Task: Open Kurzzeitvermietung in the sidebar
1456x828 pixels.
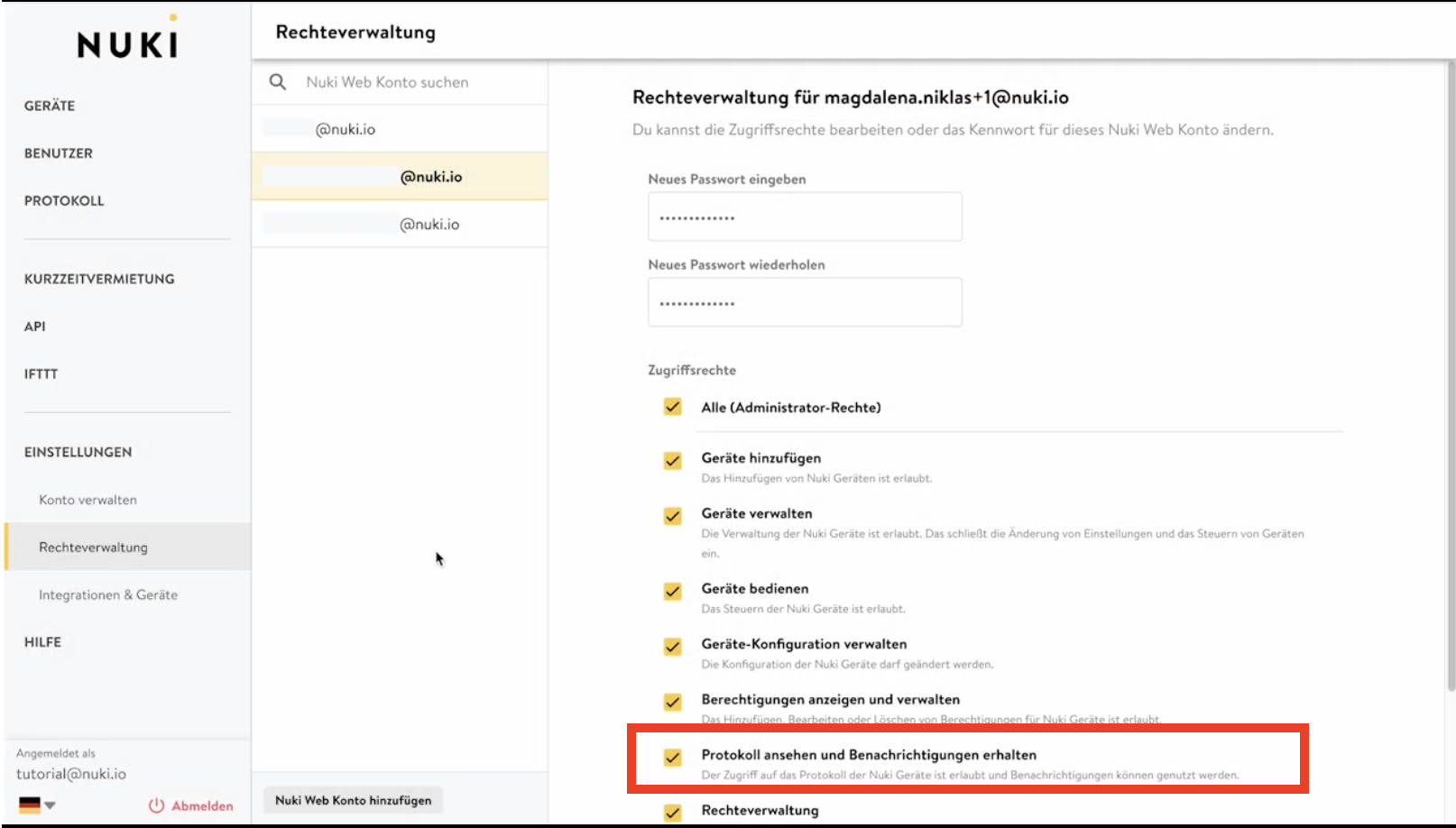Action: coord(99,279)
